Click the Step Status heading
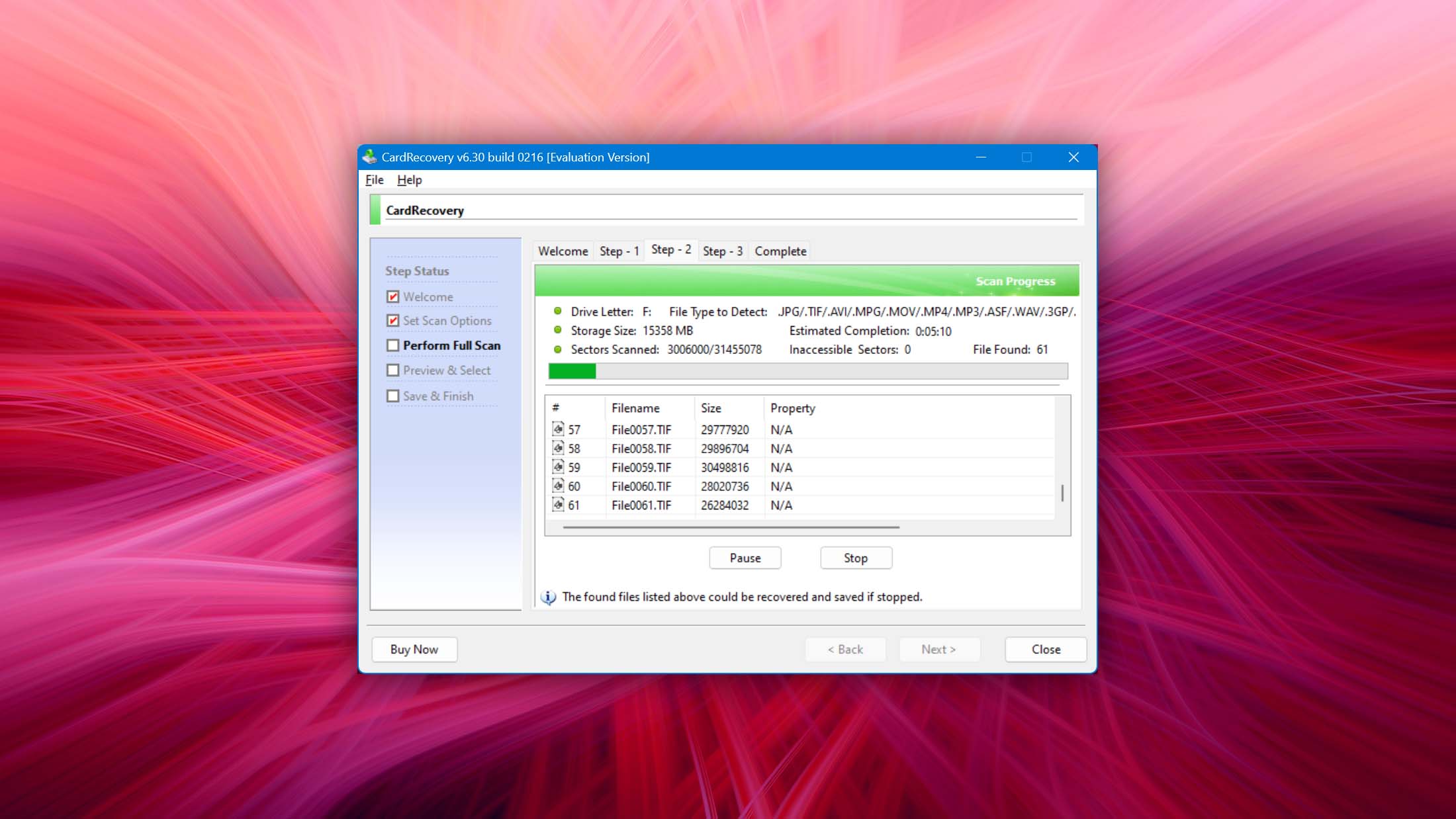This screenshot has height=819, width=1456. 417,271
